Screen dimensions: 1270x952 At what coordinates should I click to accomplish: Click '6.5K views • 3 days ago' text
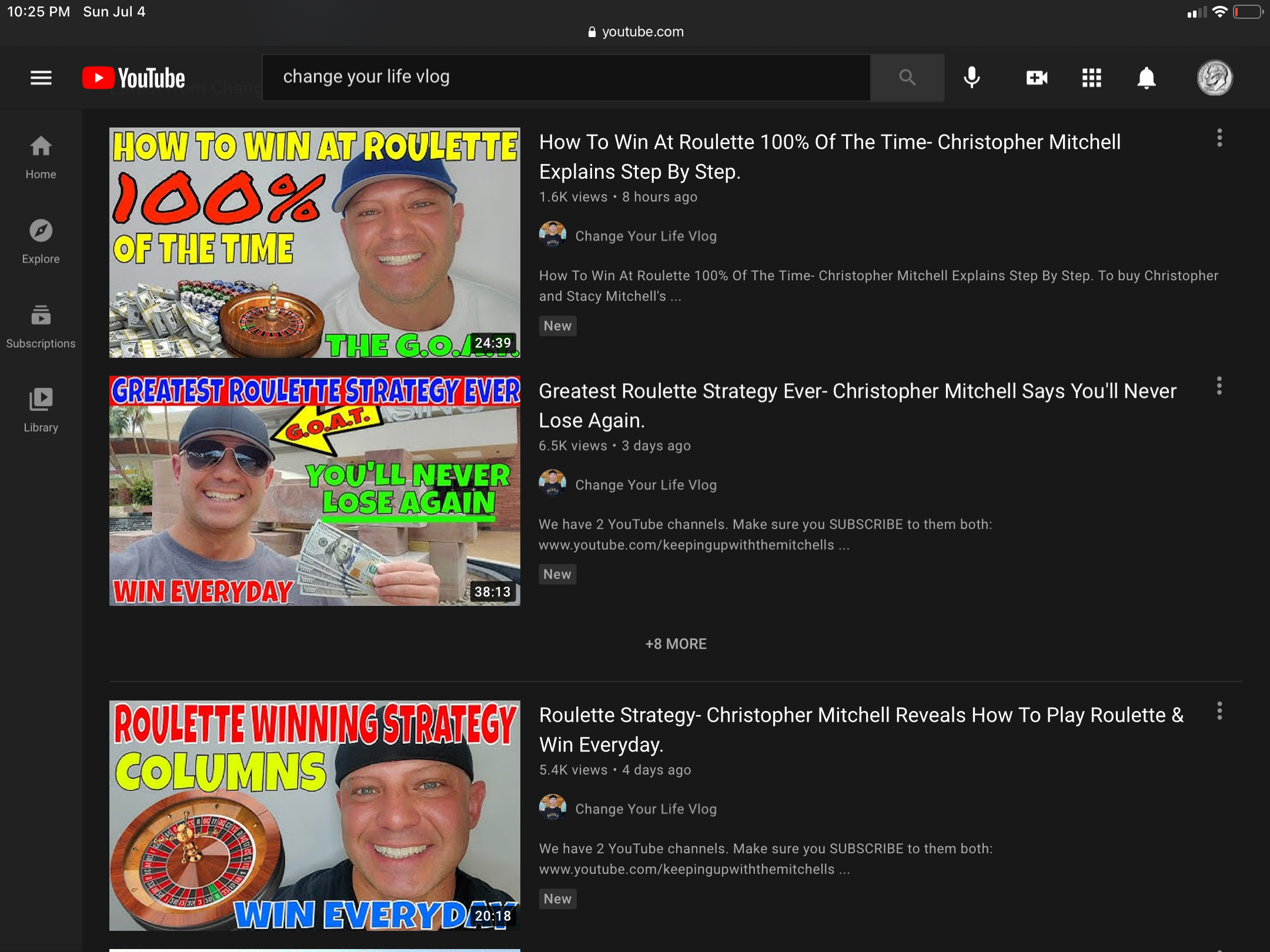[614, 445]
